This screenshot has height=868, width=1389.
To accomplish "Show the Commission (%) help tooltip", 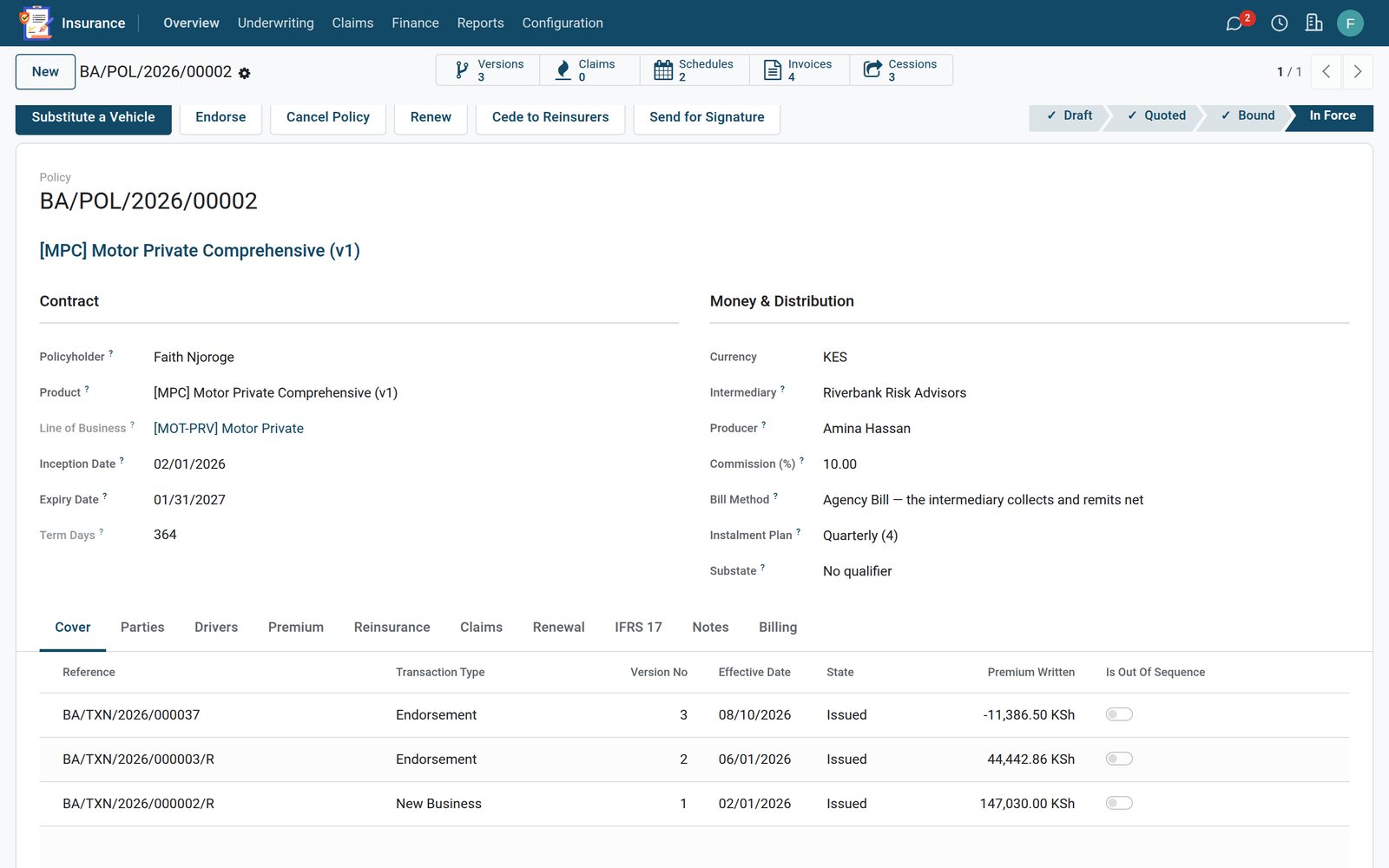I will [802, 460].
